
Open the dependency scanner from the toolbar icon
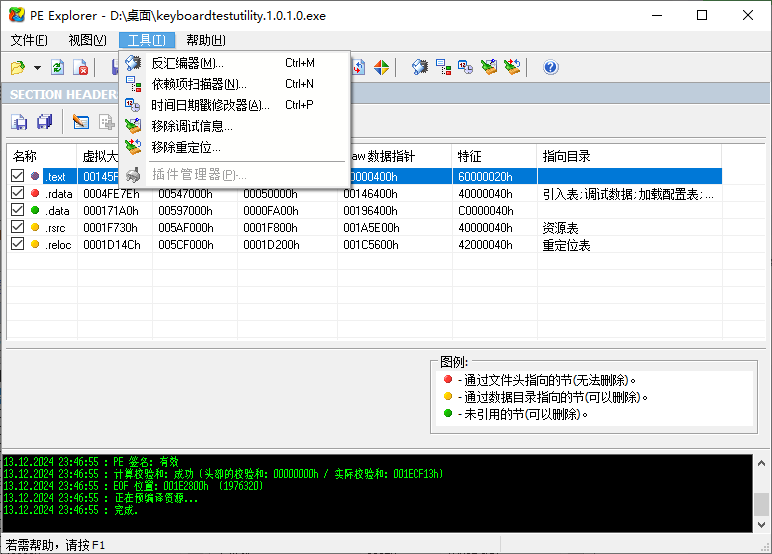coord(443,67)
